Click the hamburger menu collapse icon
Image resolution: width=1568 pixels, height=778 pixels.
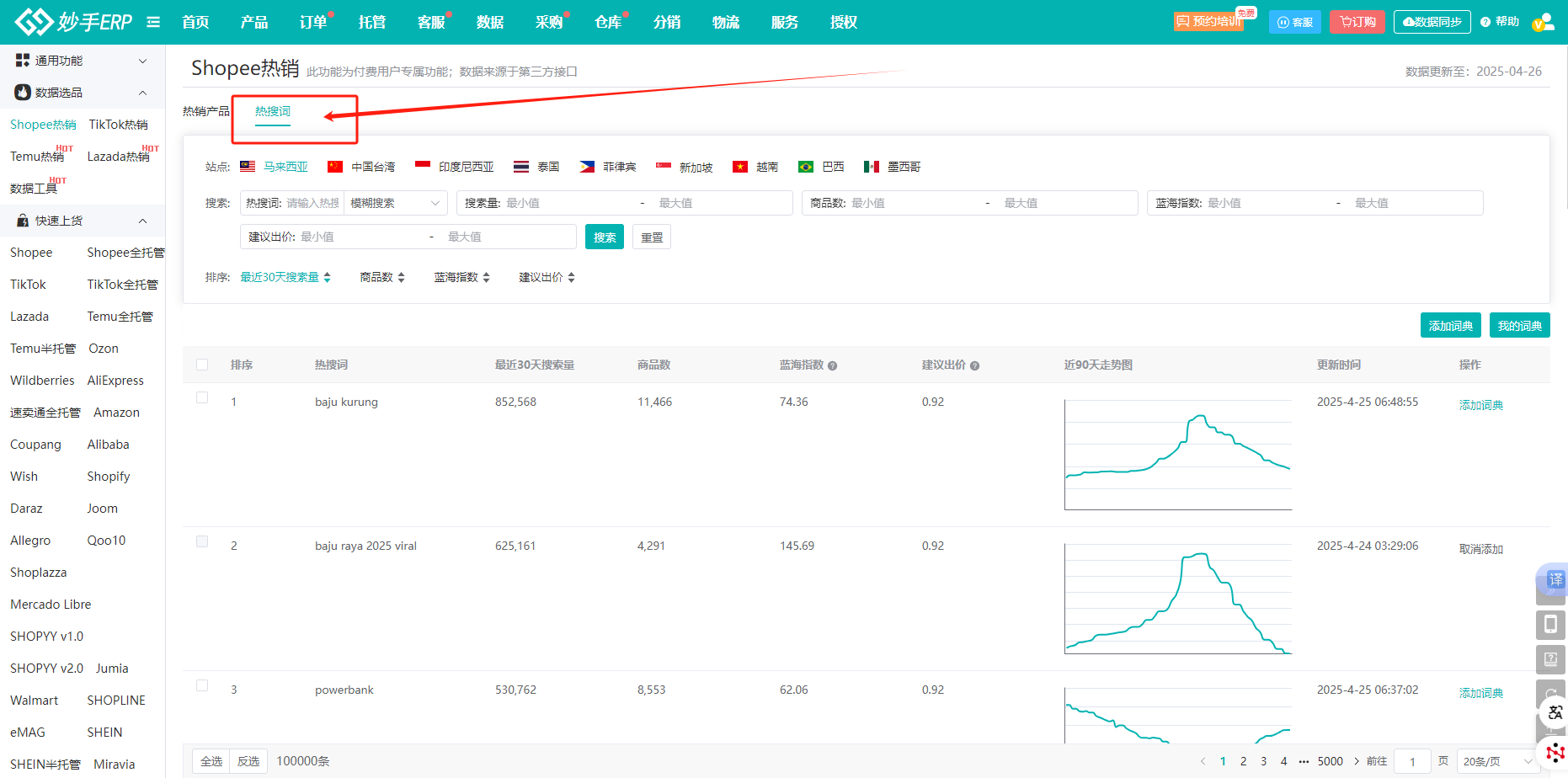click(153, 22)
